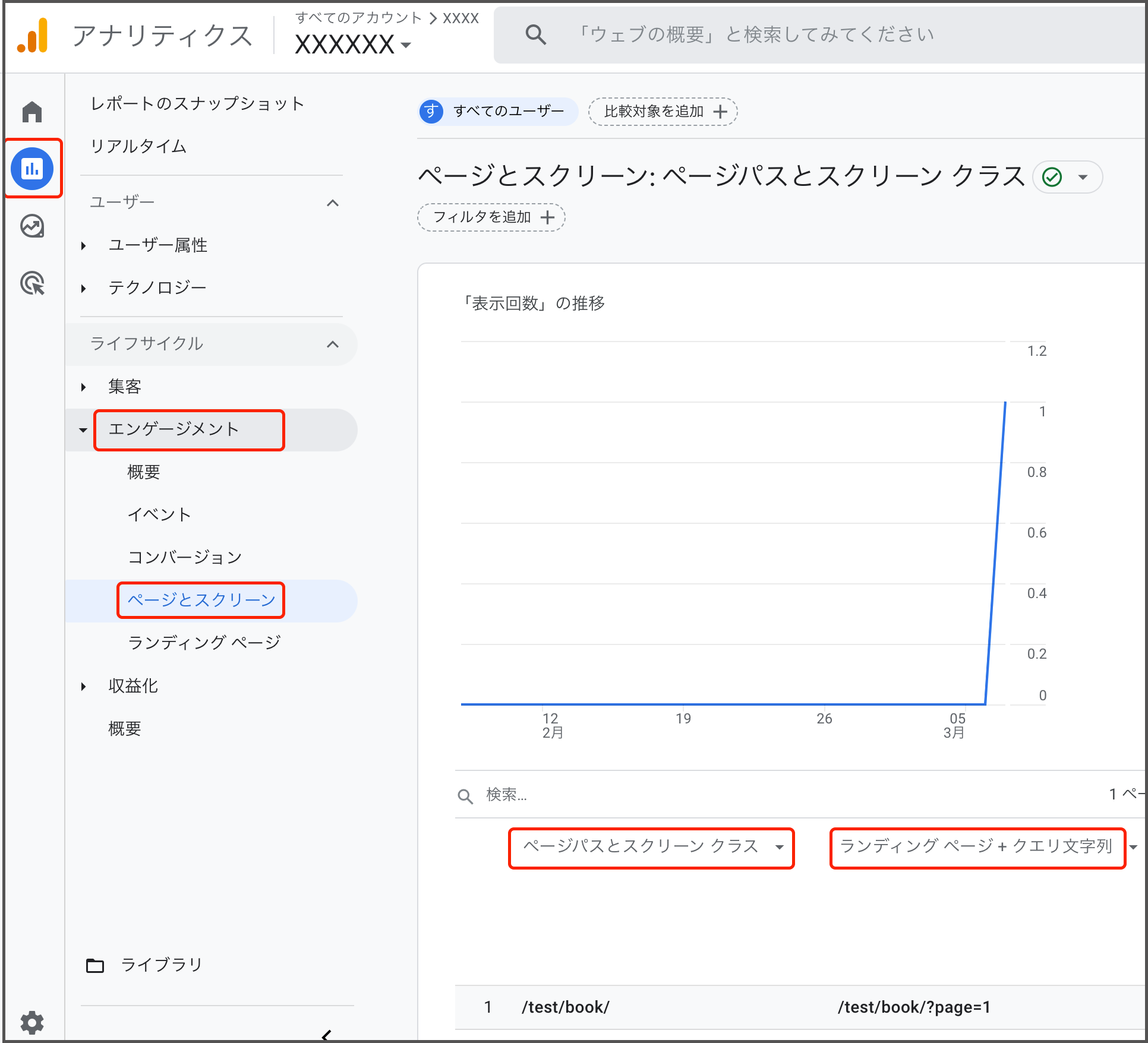
Task: Expand the 集客 tree arrow
Action: pos(84,387)
